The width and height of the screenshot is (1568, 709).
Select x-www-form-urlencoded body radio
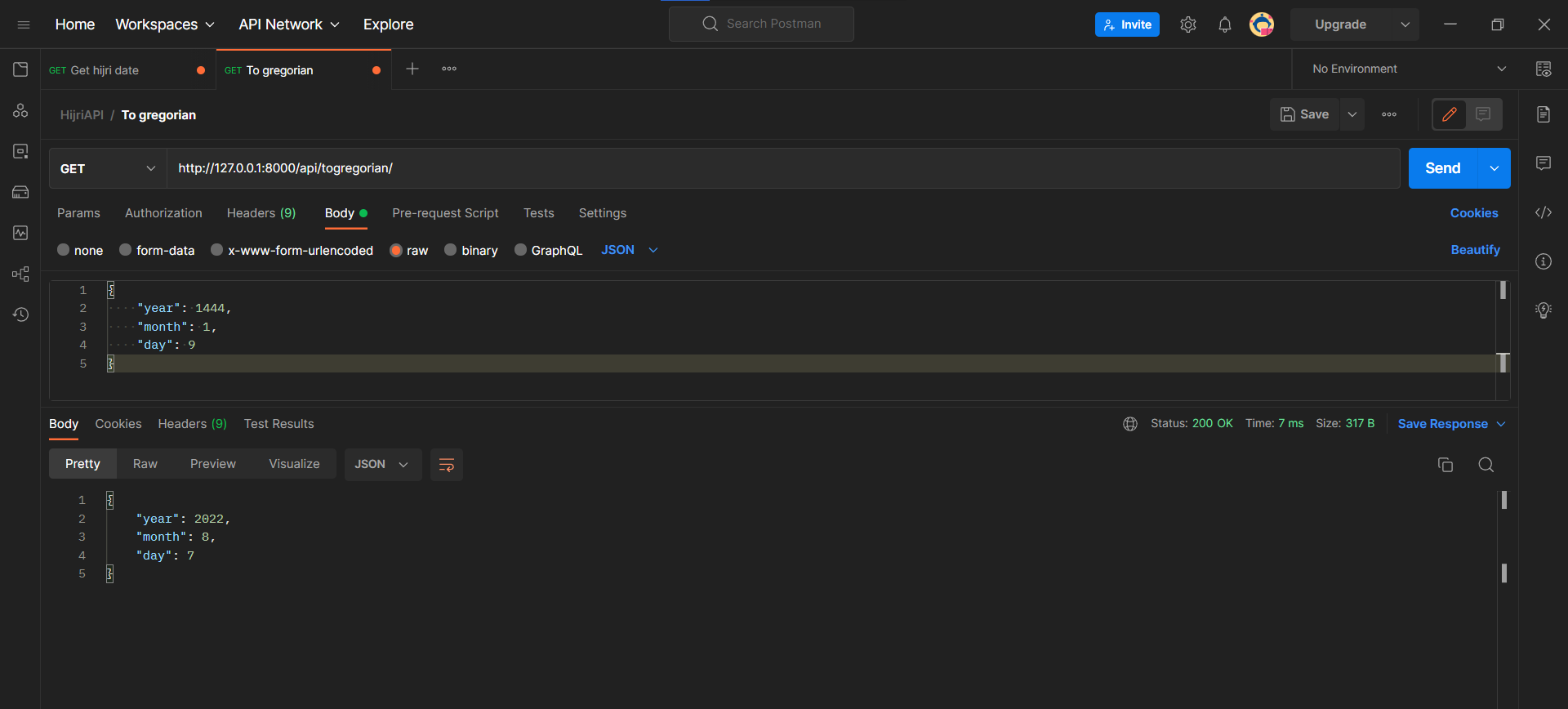tap(216, 250)
